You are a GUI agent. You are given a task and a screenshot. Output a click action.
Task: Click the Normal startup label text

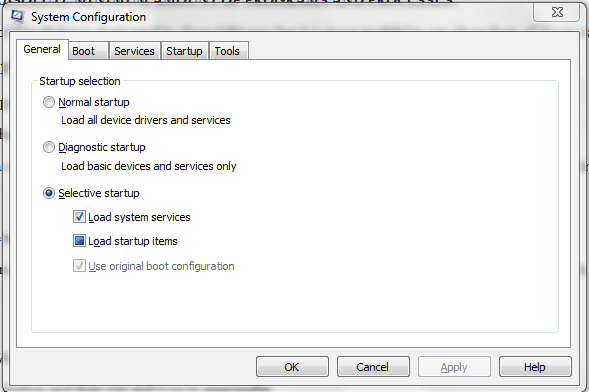click(94, 102)
